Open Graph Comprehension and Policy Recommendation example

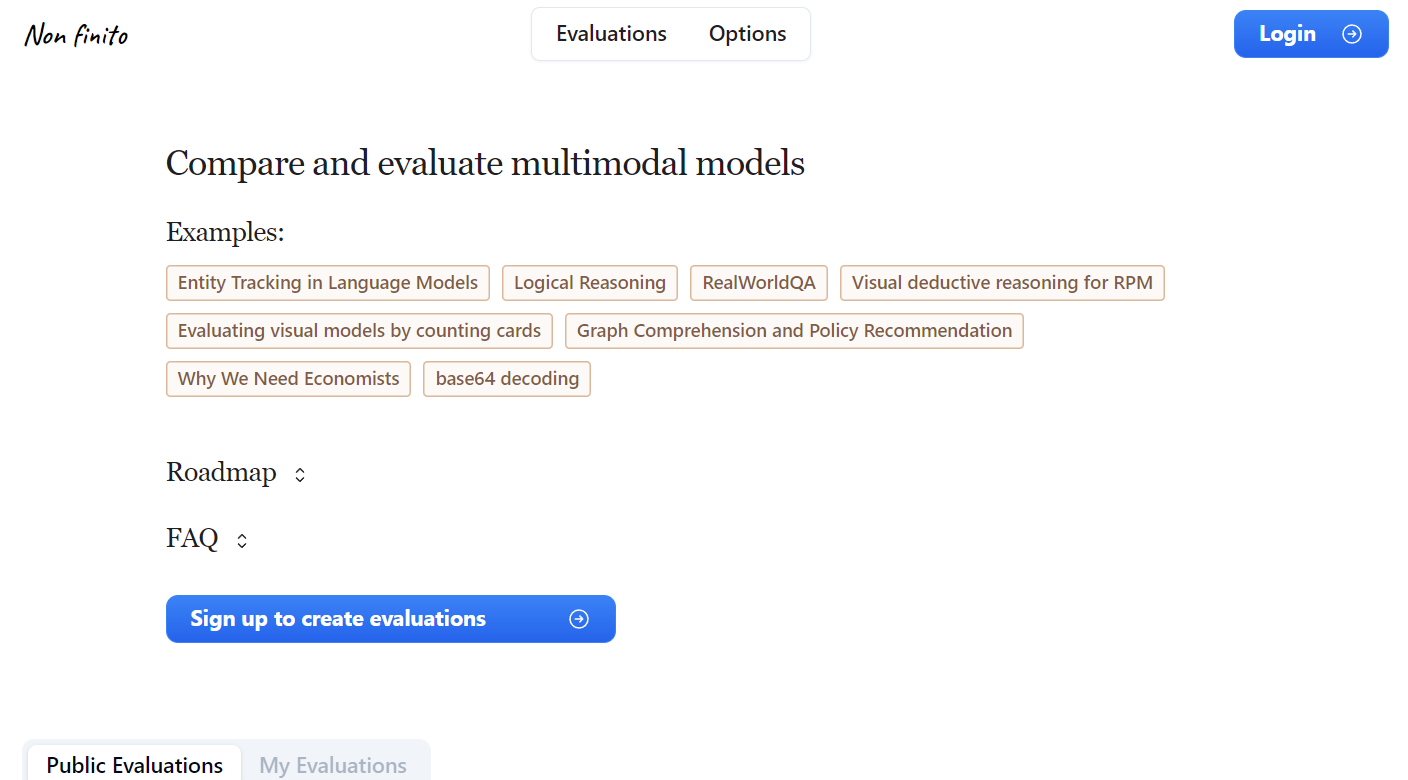(794, 331)
